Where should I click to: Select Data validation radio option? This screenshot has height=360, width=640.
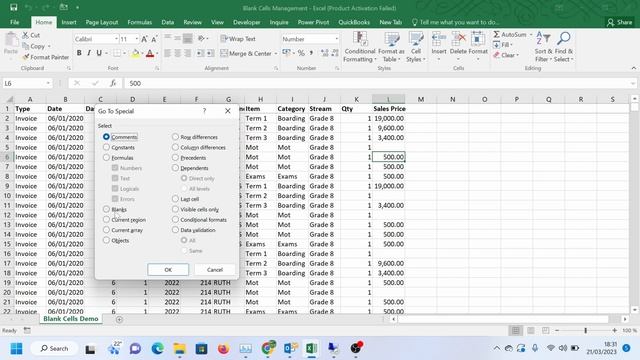click(x=175, y=230)
